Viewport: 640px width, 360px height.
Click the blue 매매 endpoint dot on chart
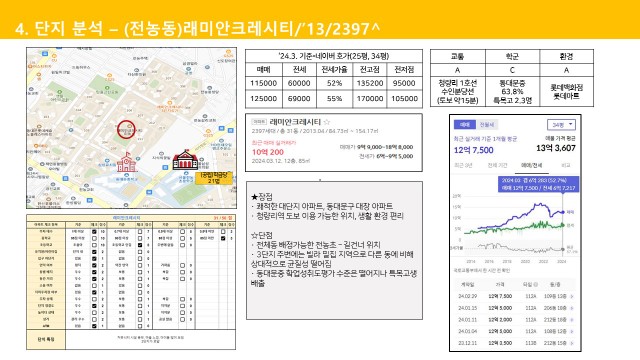pyautogui.click(x=563, y=212)
